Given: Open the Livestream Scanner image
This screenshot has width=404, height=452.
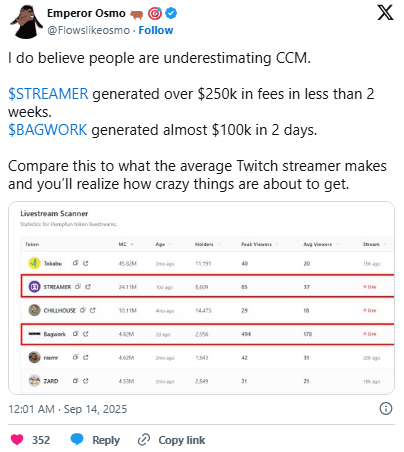Looking at the screenshot, I should 201,298.
